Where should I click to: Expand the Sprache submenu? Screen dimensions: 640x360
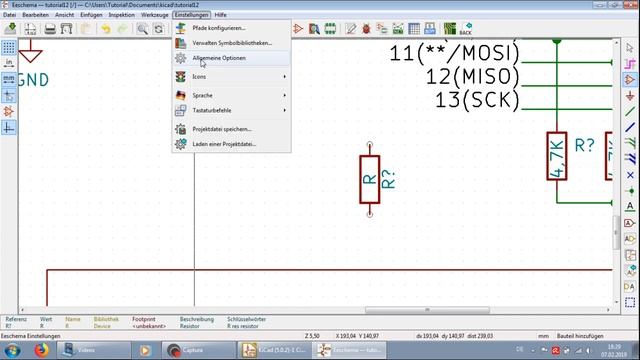(x=231, y=95)
